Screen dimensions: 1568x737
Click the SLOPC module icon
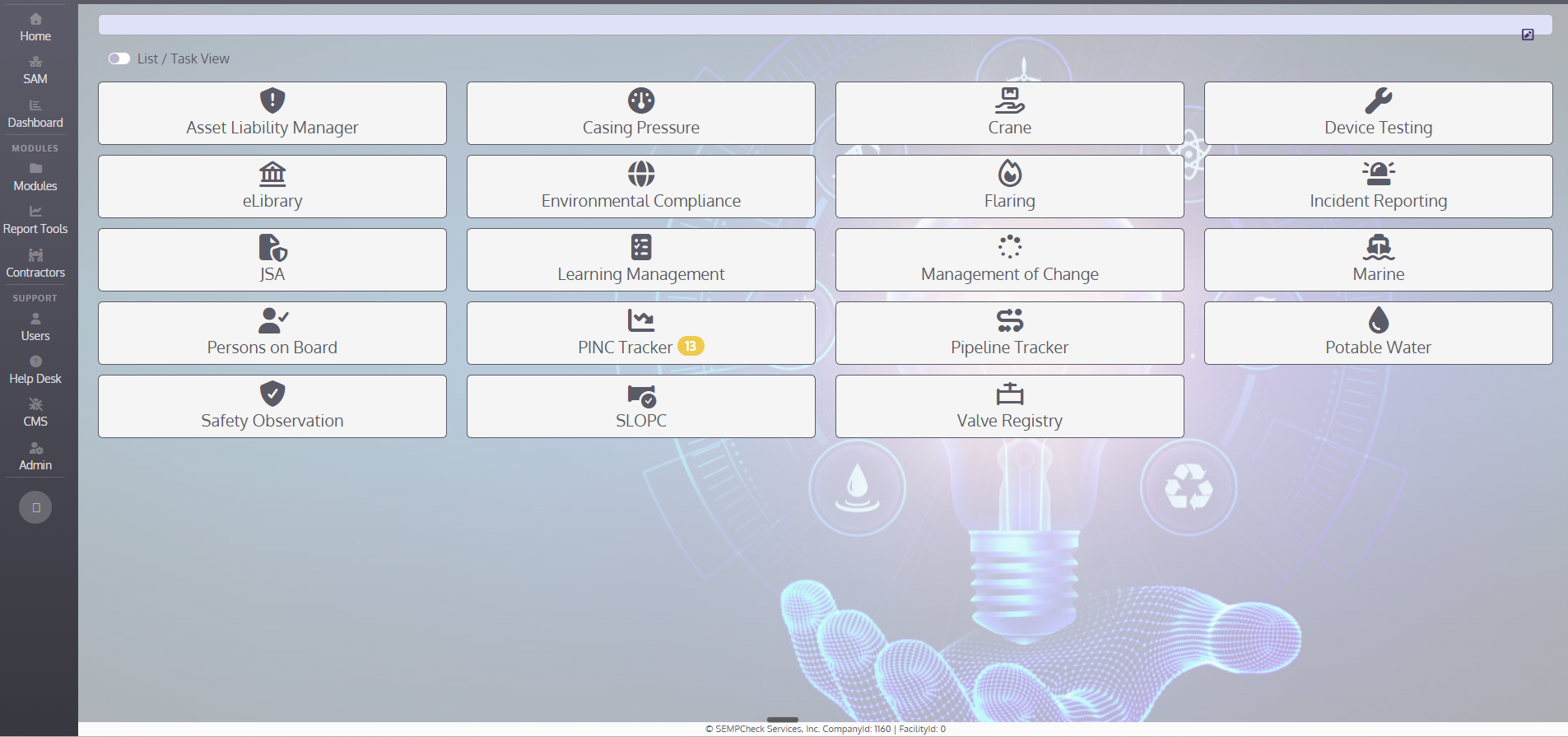point(642,396)
